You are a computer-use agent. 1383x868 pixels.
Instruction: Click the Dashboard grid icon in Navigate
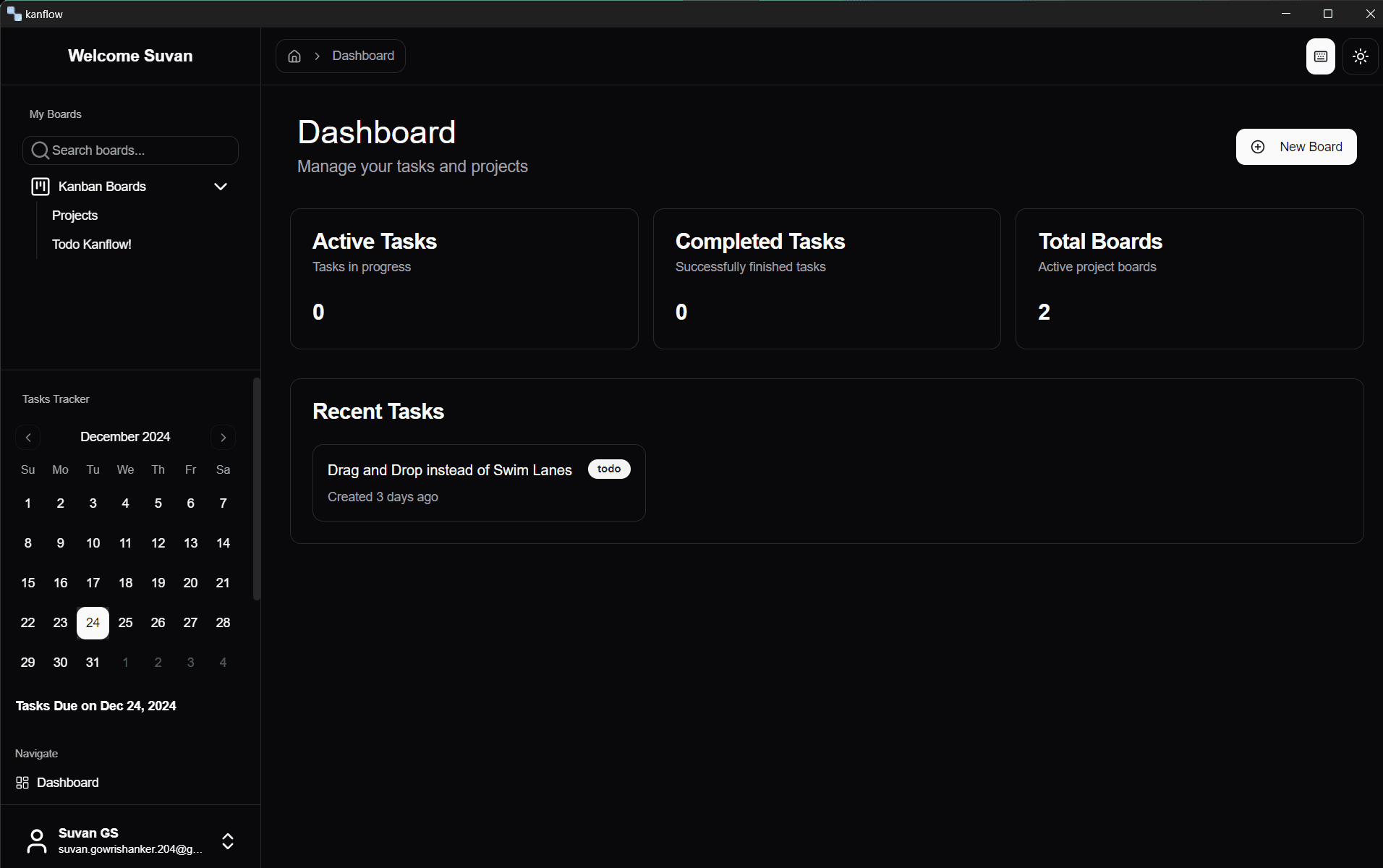(22, 783)
